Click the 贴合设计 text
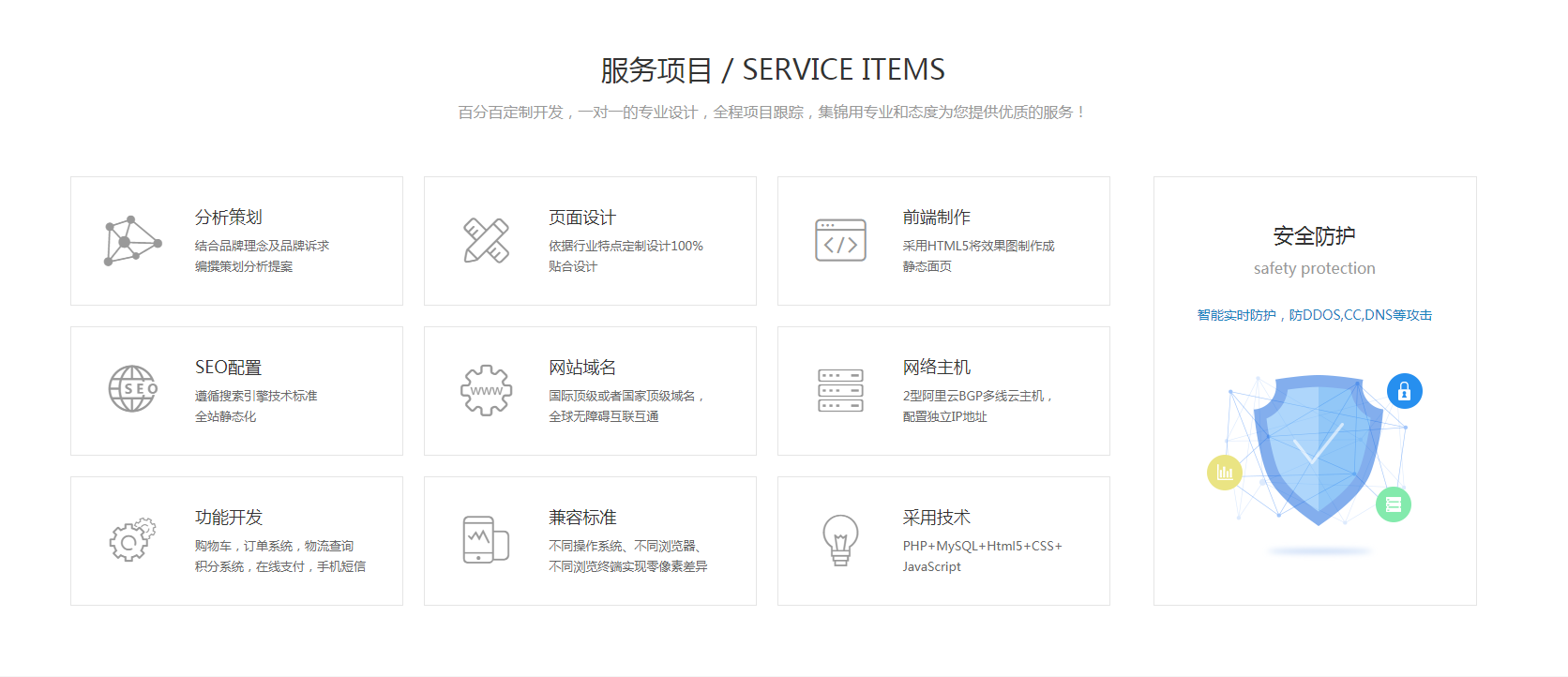The width and height of the screenshot is (1568, 677). tap(573, 266)
